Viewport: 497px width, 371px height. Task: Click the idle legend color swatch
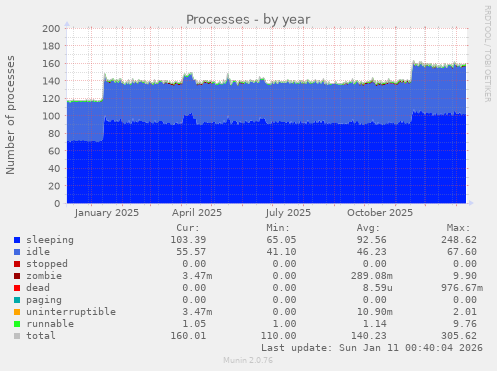point(17,252)
